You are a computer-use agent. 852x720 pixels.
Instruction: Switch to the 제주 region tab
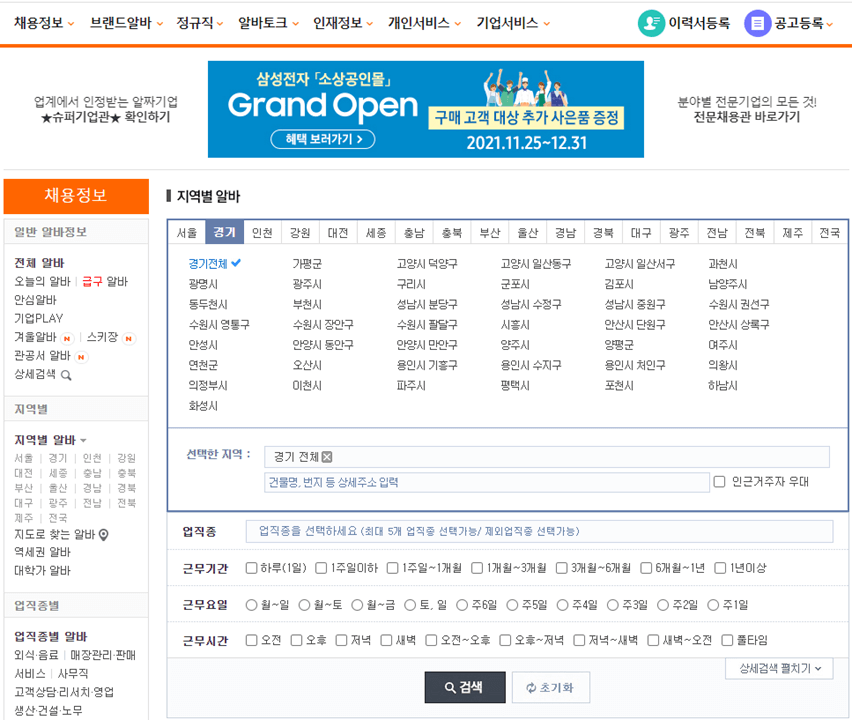792,233
